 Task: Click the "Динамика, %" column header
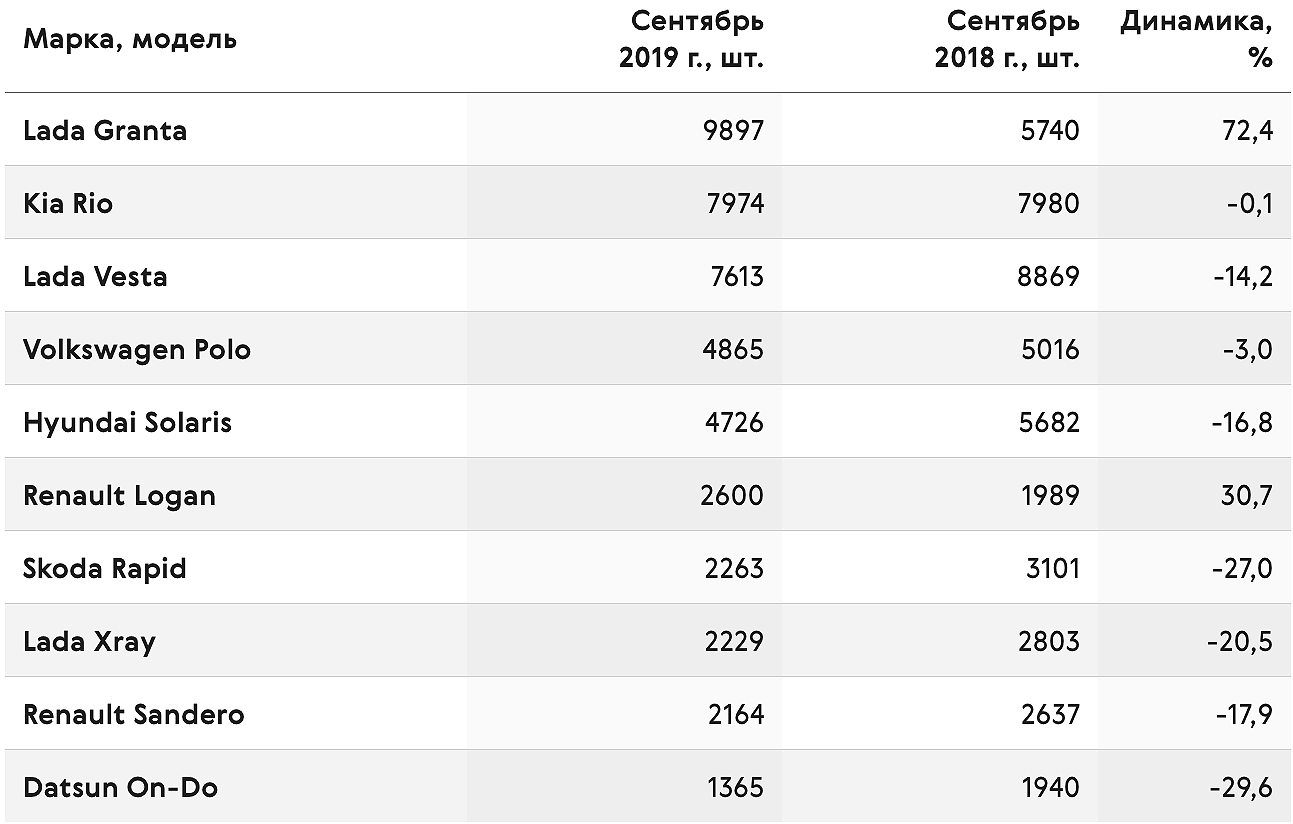[1197, 40]
